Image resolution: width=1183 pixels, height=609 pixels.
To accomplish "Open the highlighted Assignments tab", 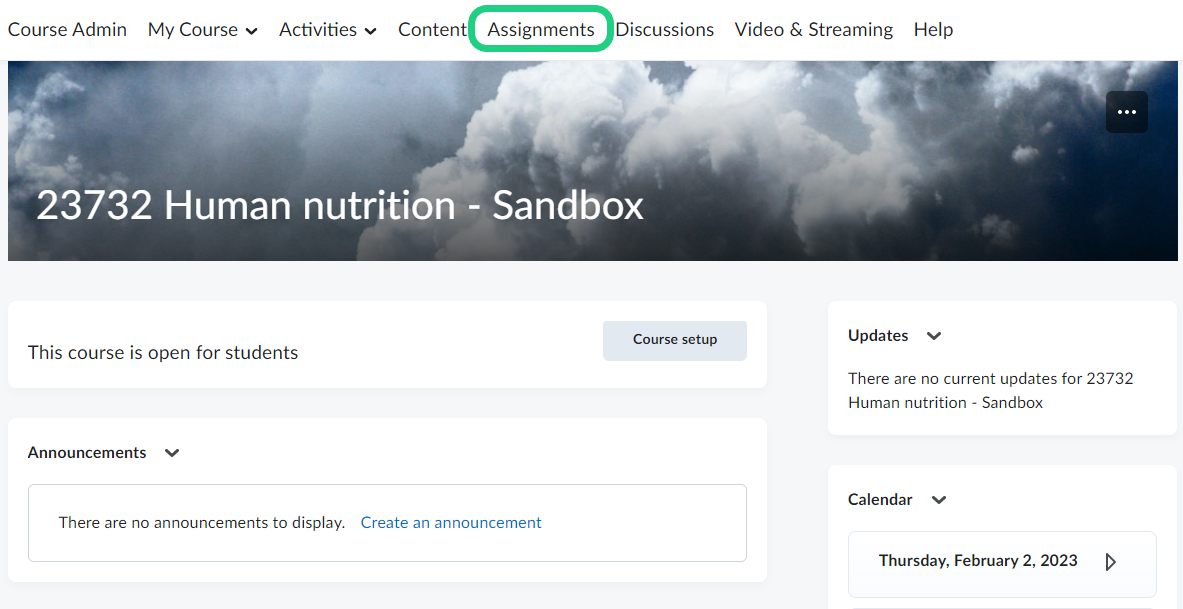I will point(541,30).
